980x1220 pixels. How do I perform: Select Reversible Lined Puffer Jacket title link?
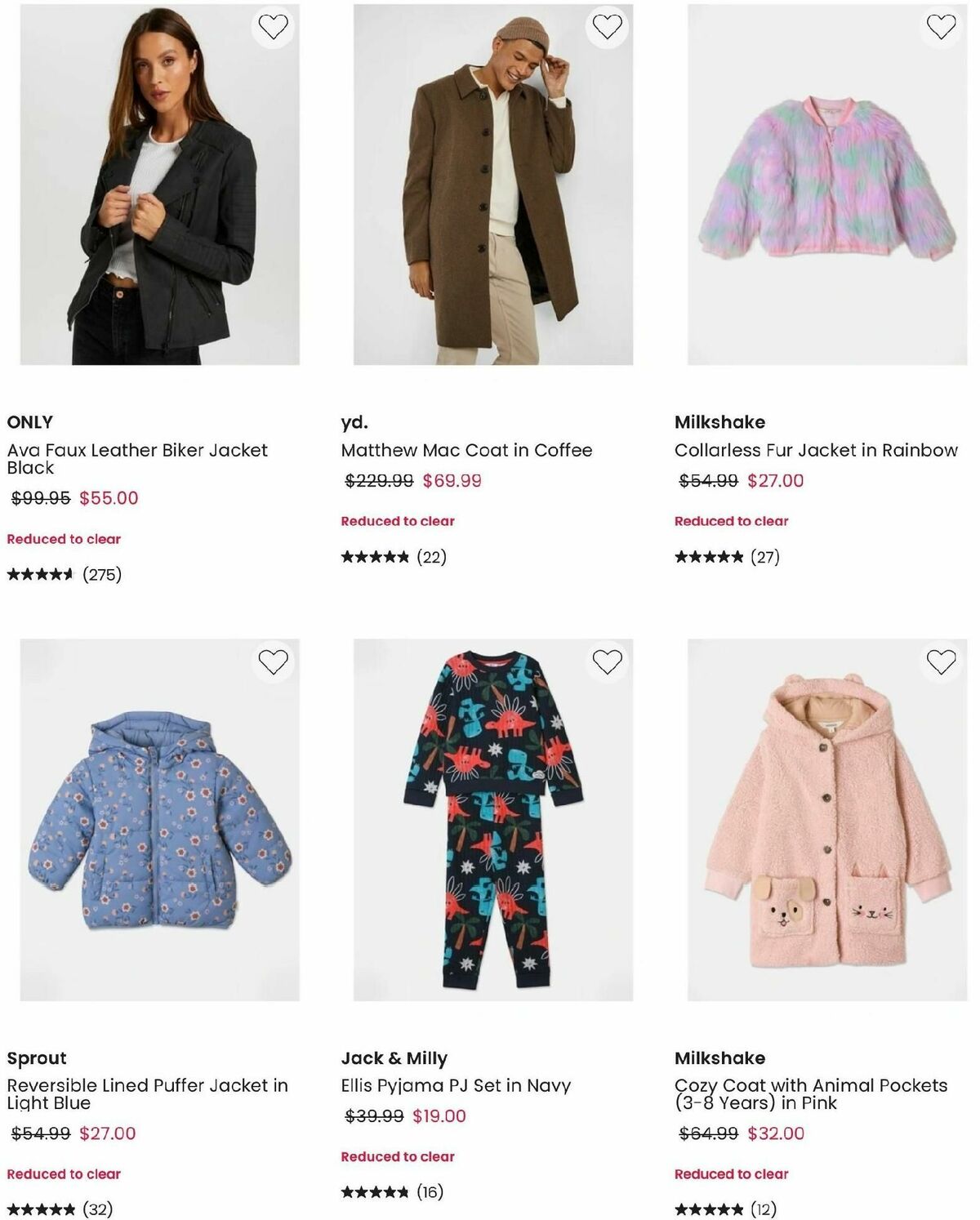pyautogui.click(x=147, y=1093)
